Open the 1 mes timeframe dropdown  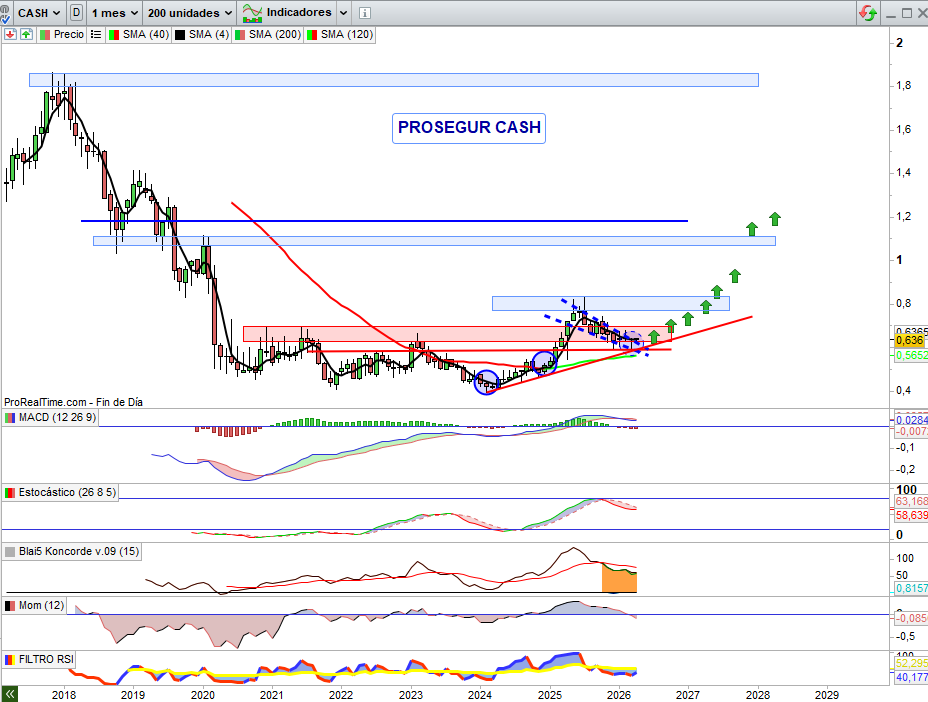[115, 12]
